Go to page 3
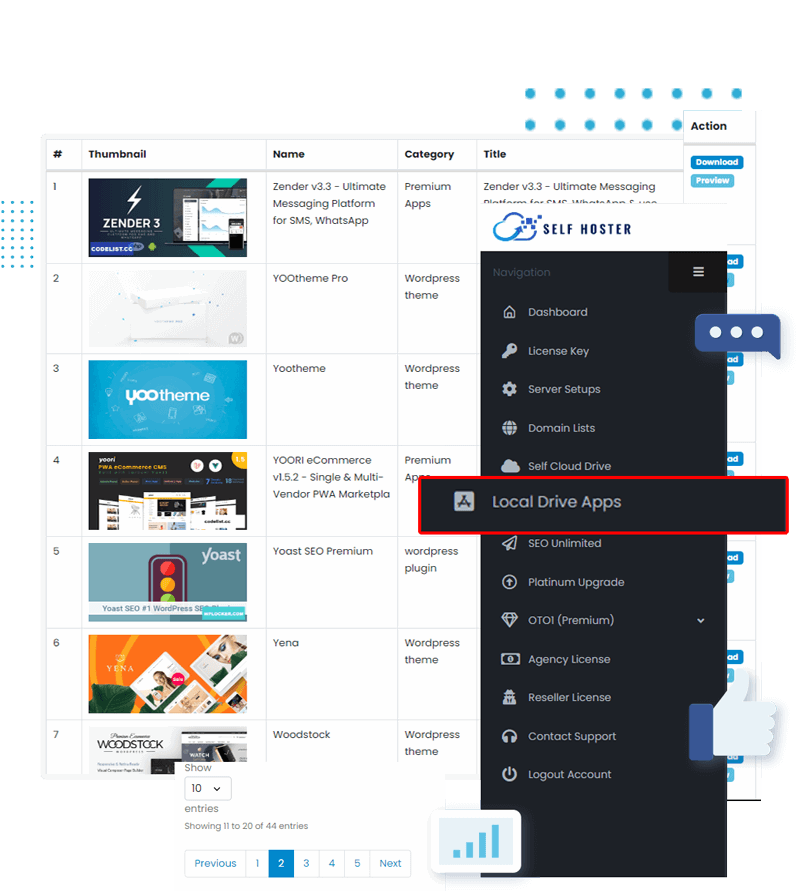This screenshot has width=800, height=891. [306, 863]
